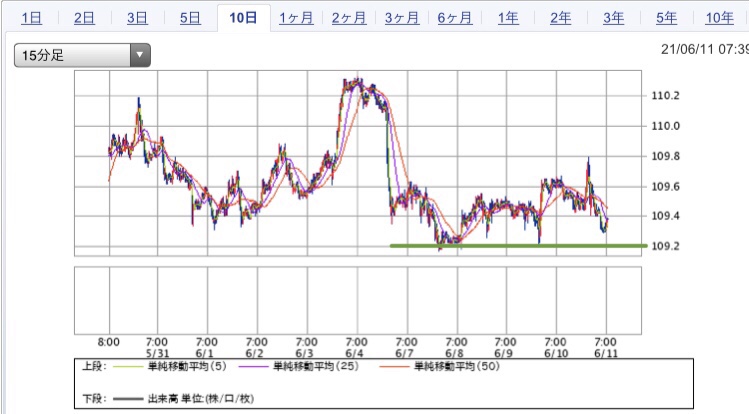
Task: Open the 3年 range link
Action: click(x=613, y=18)
